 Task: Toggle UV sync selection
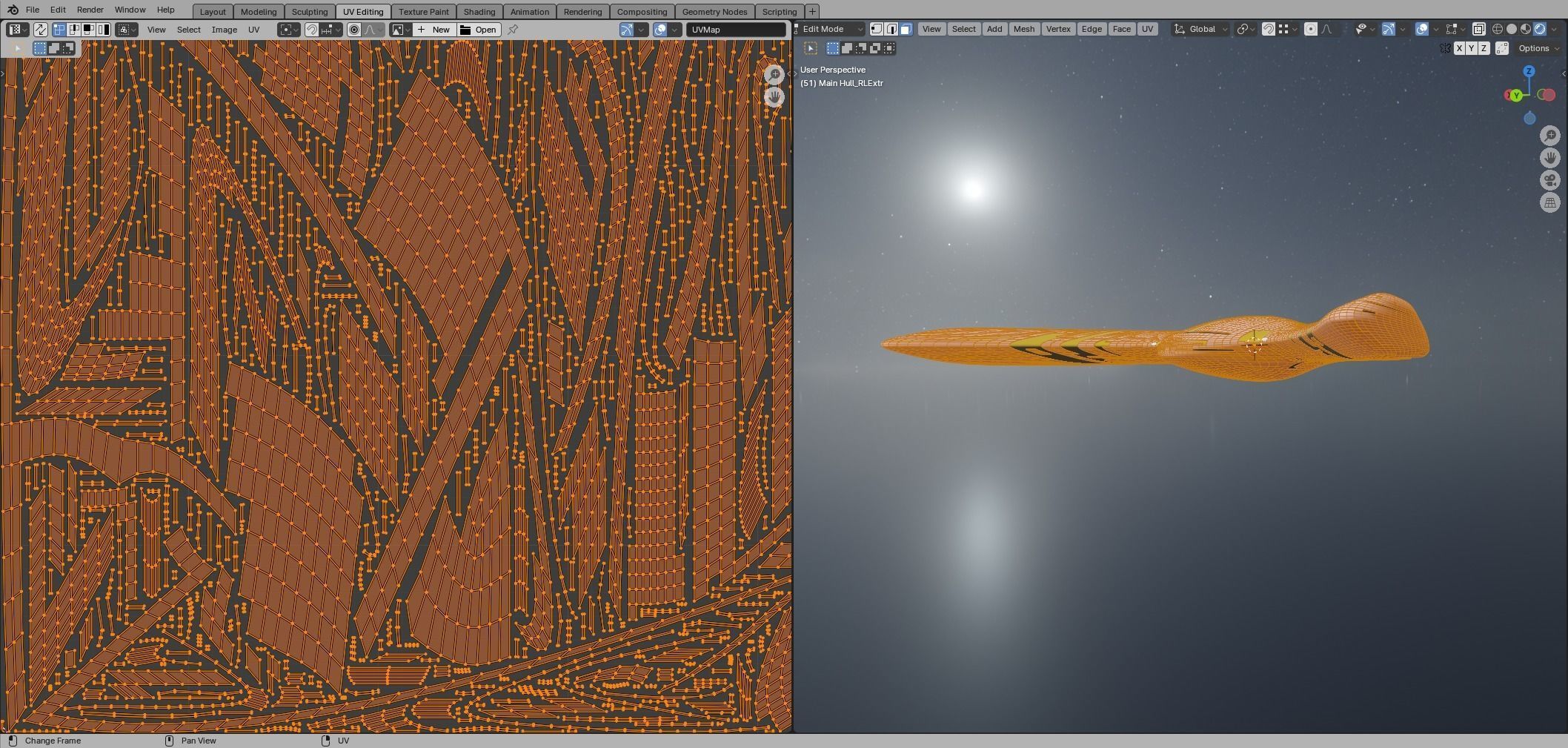pyautogui.click(x=40, y=30)
